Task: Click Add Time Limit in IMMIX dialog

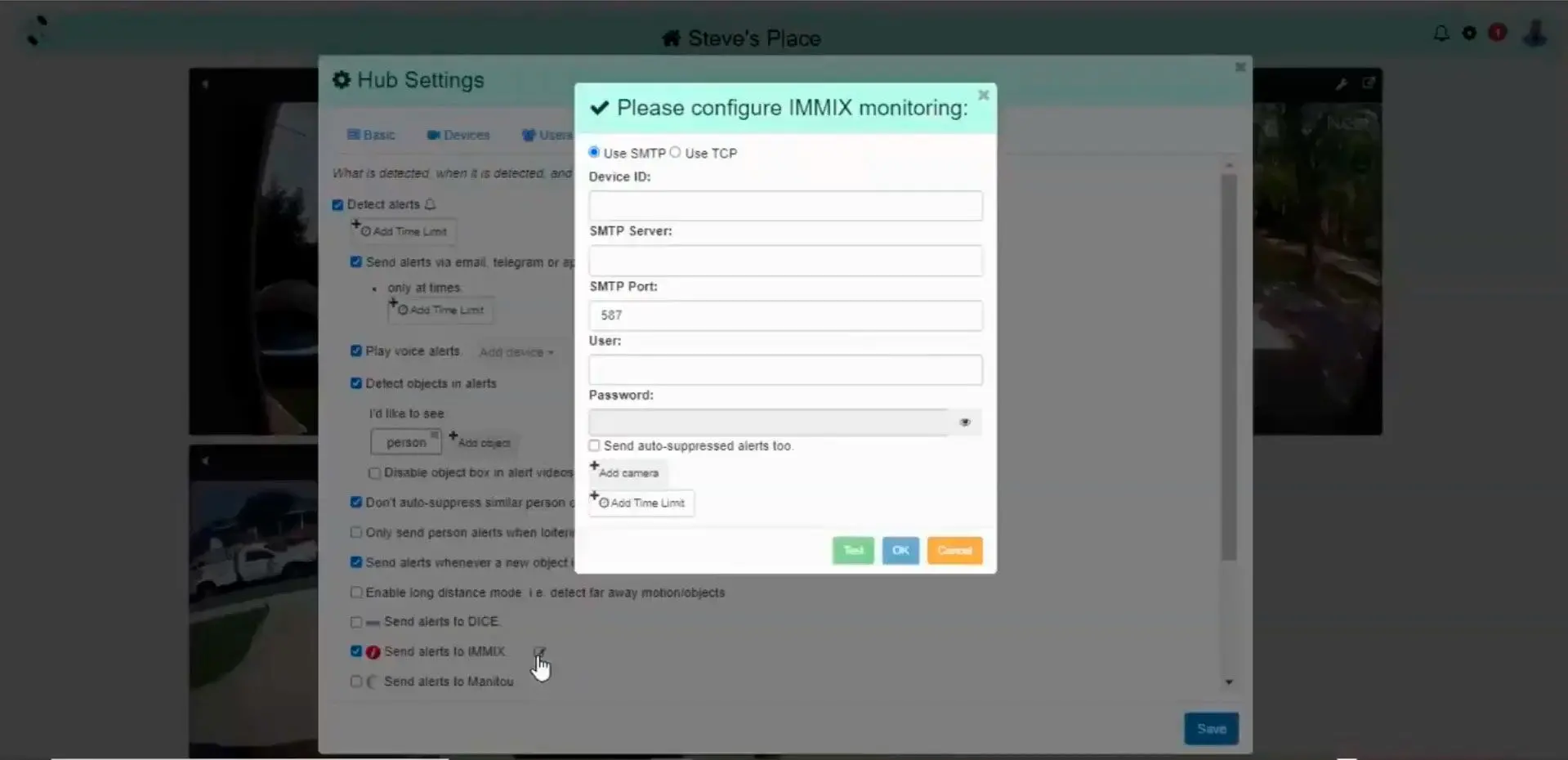Action: point(642,503)
